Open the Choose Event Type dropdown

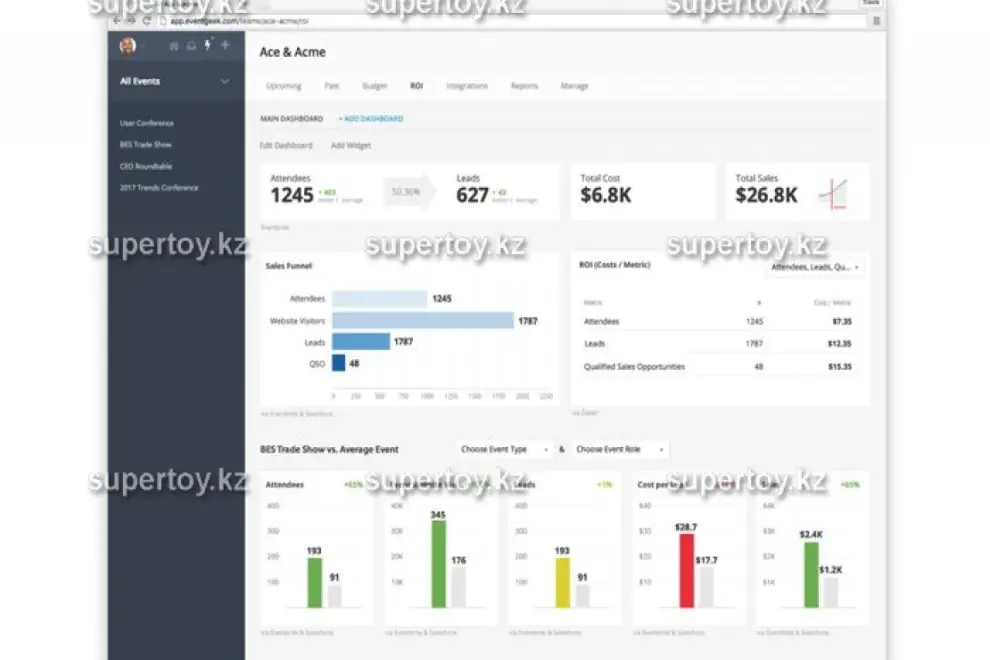click(x=504, y=450)
